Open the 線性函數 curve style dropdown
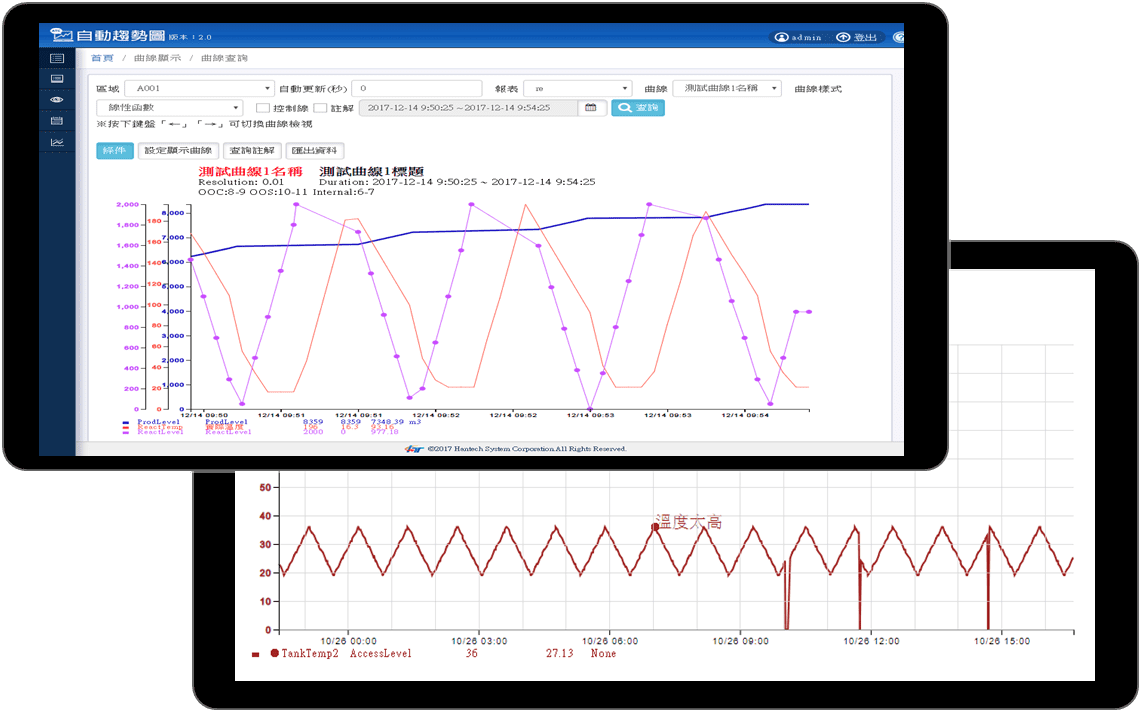The height and width of the screenshot is (712, 1141). tap(169, 108)
